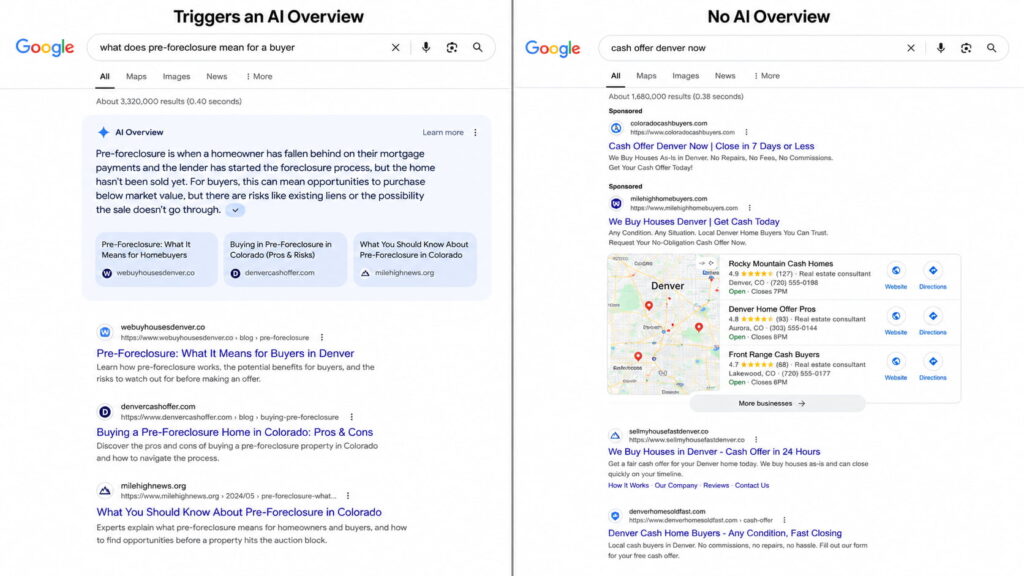Open Denver Home Offer Pros listing
The height and width of the screenshot is (576, 1024).
[772, 310]
